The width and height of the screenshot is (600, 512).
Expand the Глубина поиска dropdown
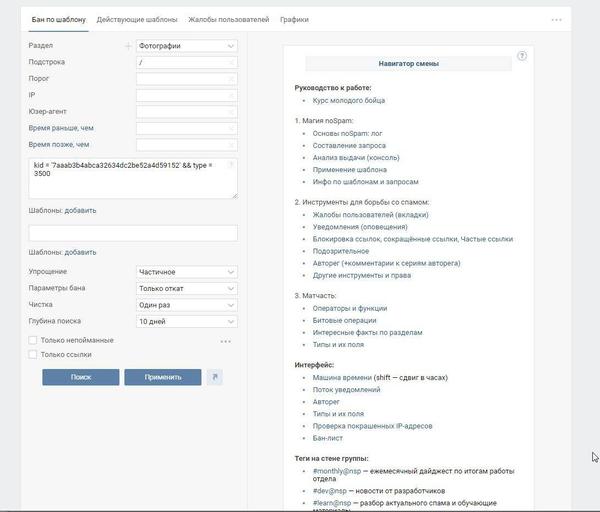click(186, 321)
